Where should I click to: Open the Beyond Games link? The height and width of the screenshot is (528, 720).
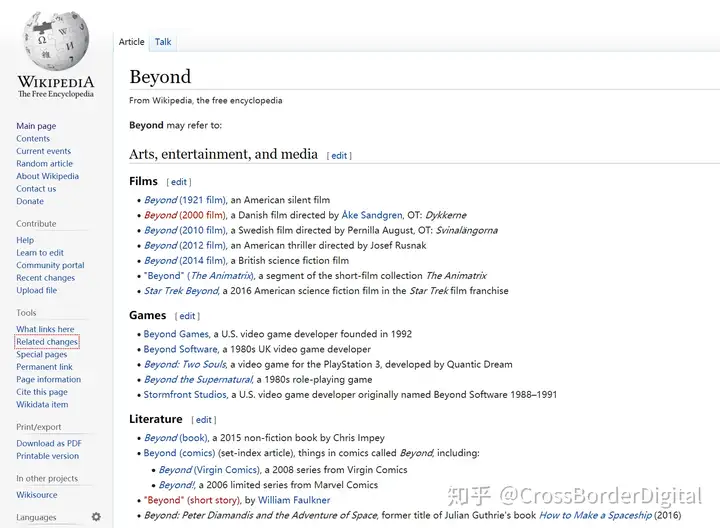(176, 334)
